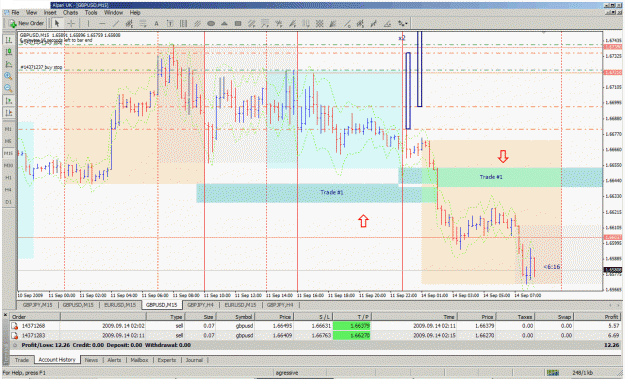Sort history by S / L column header
625x379 pixels.
(x=313, y=317)
